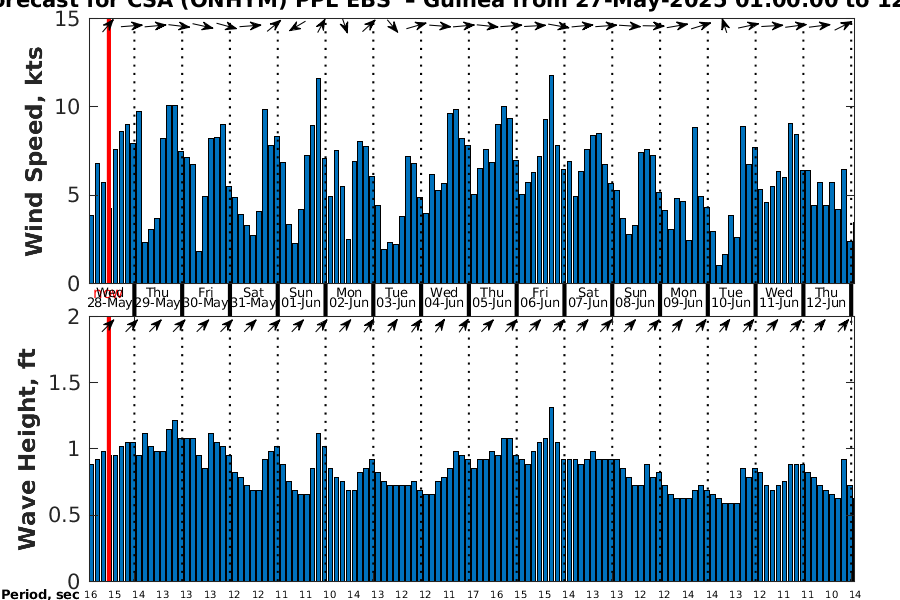Image resolution: width=900 pixels, height=600 pixels.
Task: Select the Tue 10-Jun date label
Action: [731, 297]
